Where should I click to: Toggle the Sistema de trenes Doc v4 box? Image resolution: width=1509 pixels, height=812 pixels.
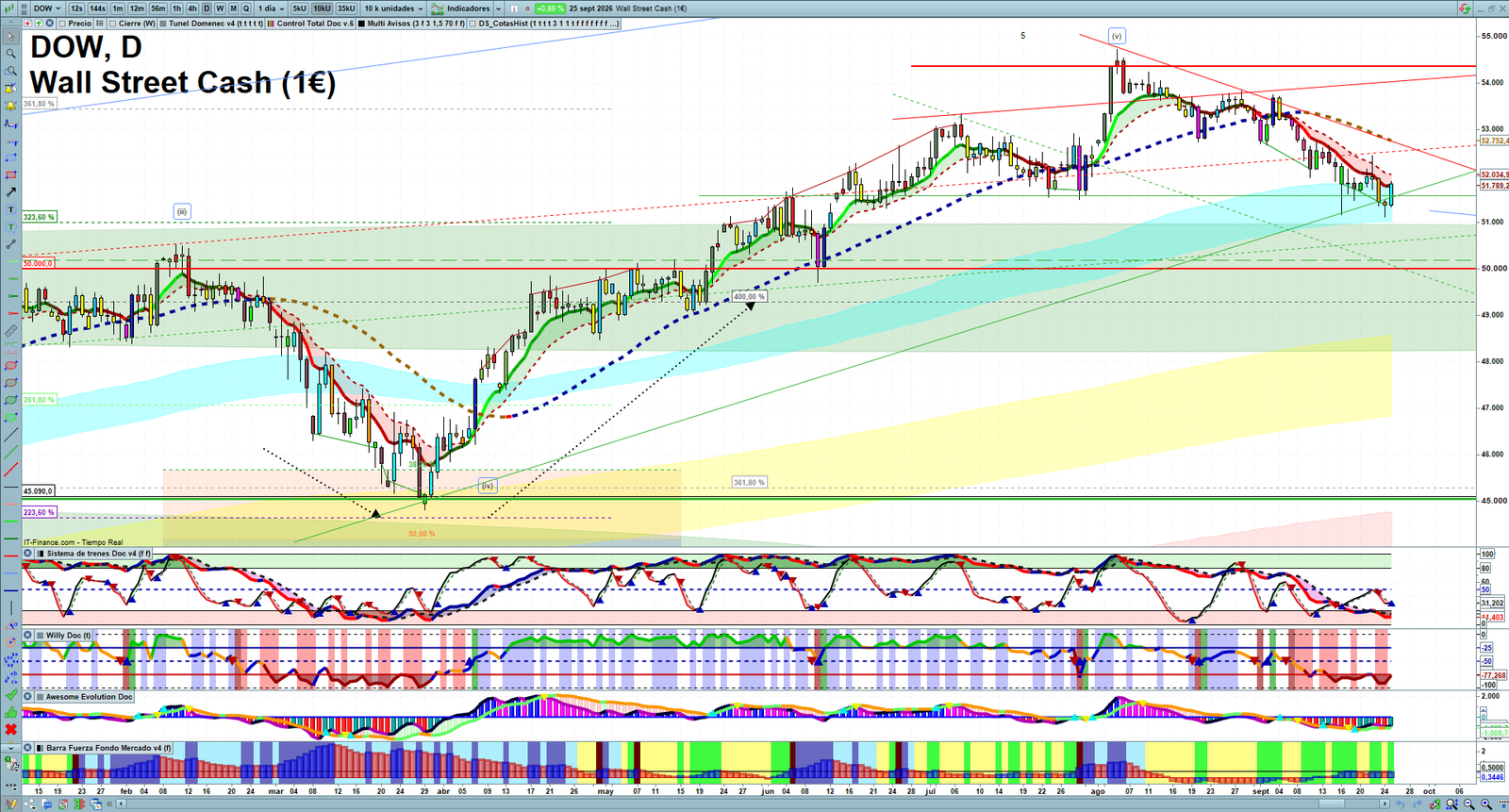point(41,554)
